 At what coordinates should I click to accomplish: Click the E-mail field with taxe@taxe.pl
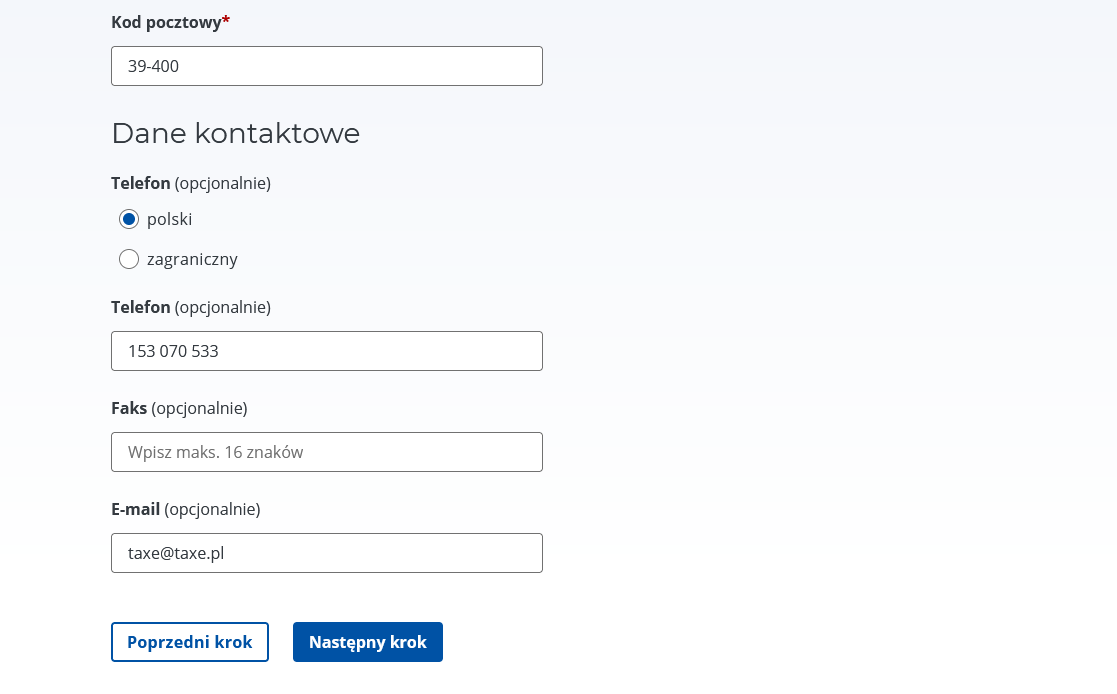(x=326, y=553)
